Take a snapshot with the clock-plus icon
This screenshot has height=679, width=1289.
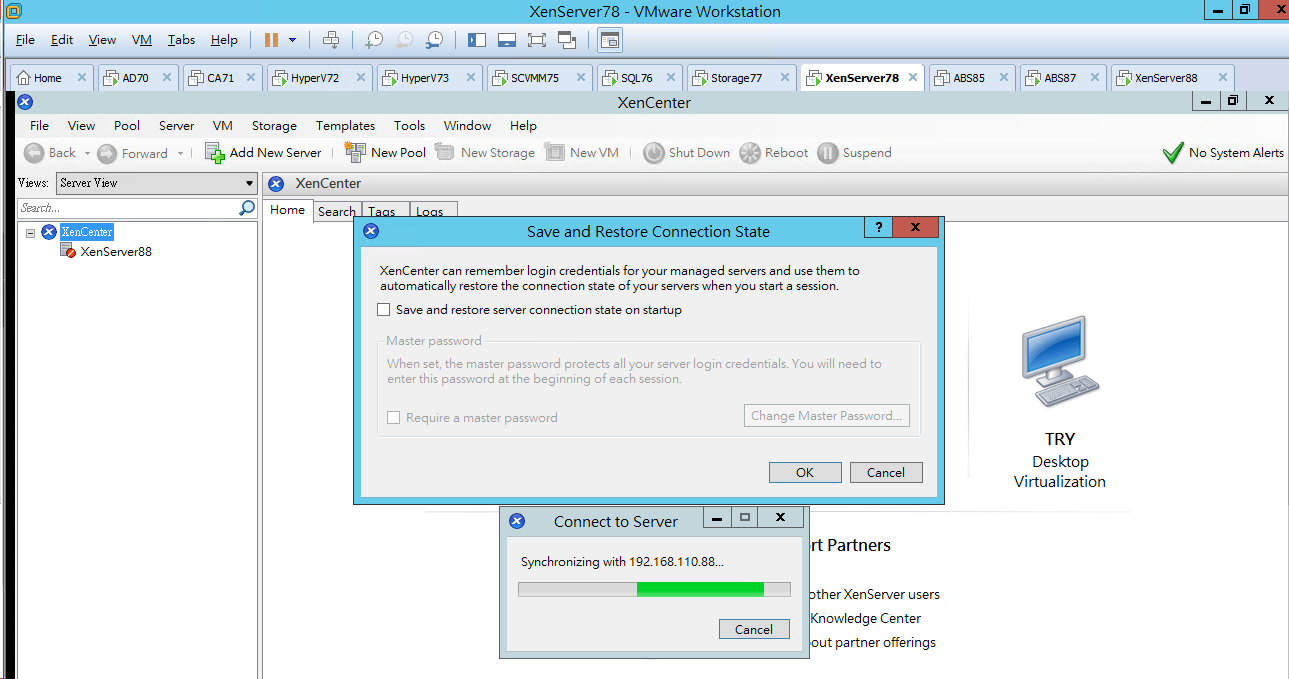374,40
